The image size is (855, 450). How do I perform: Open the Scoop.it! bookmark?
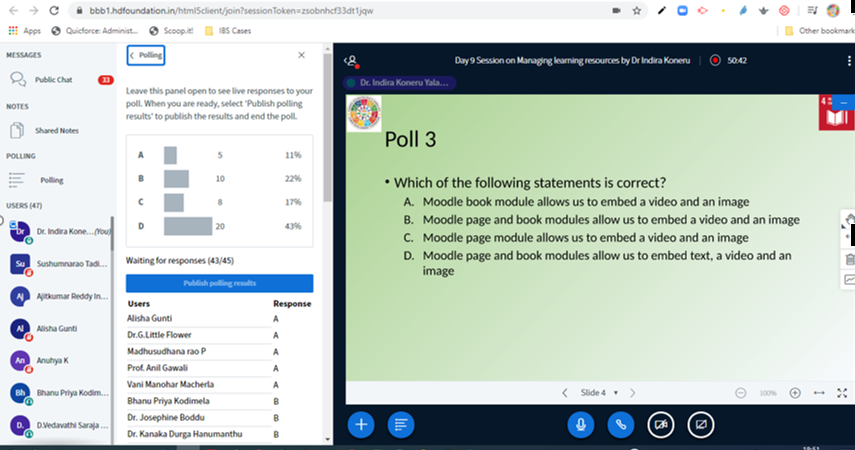pos(171,31)
